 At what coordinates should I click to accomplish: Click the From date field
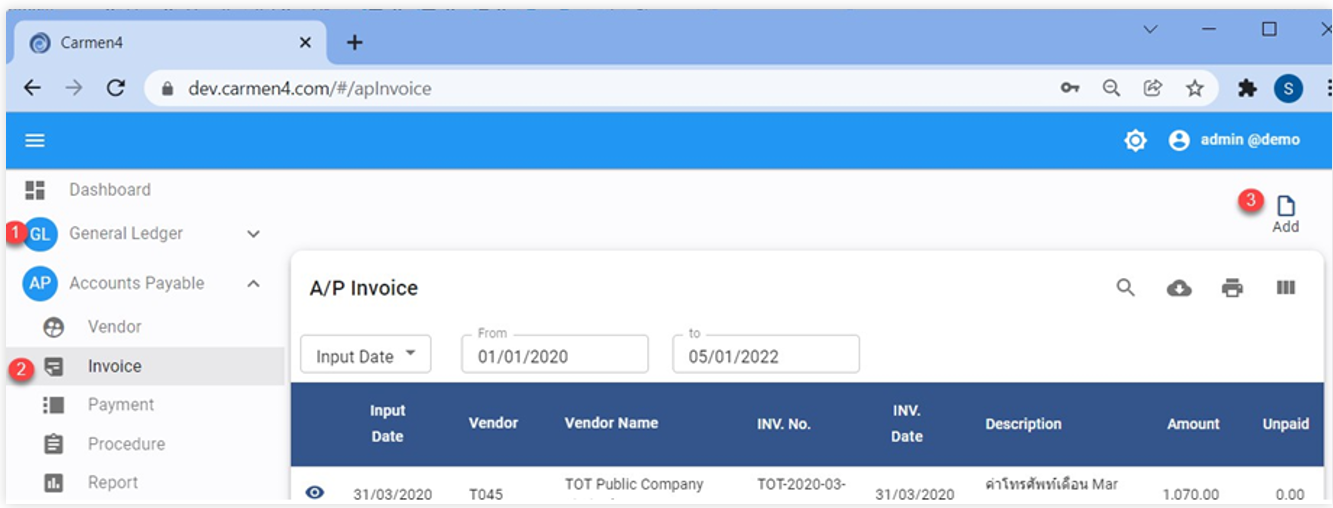(554, 356)
